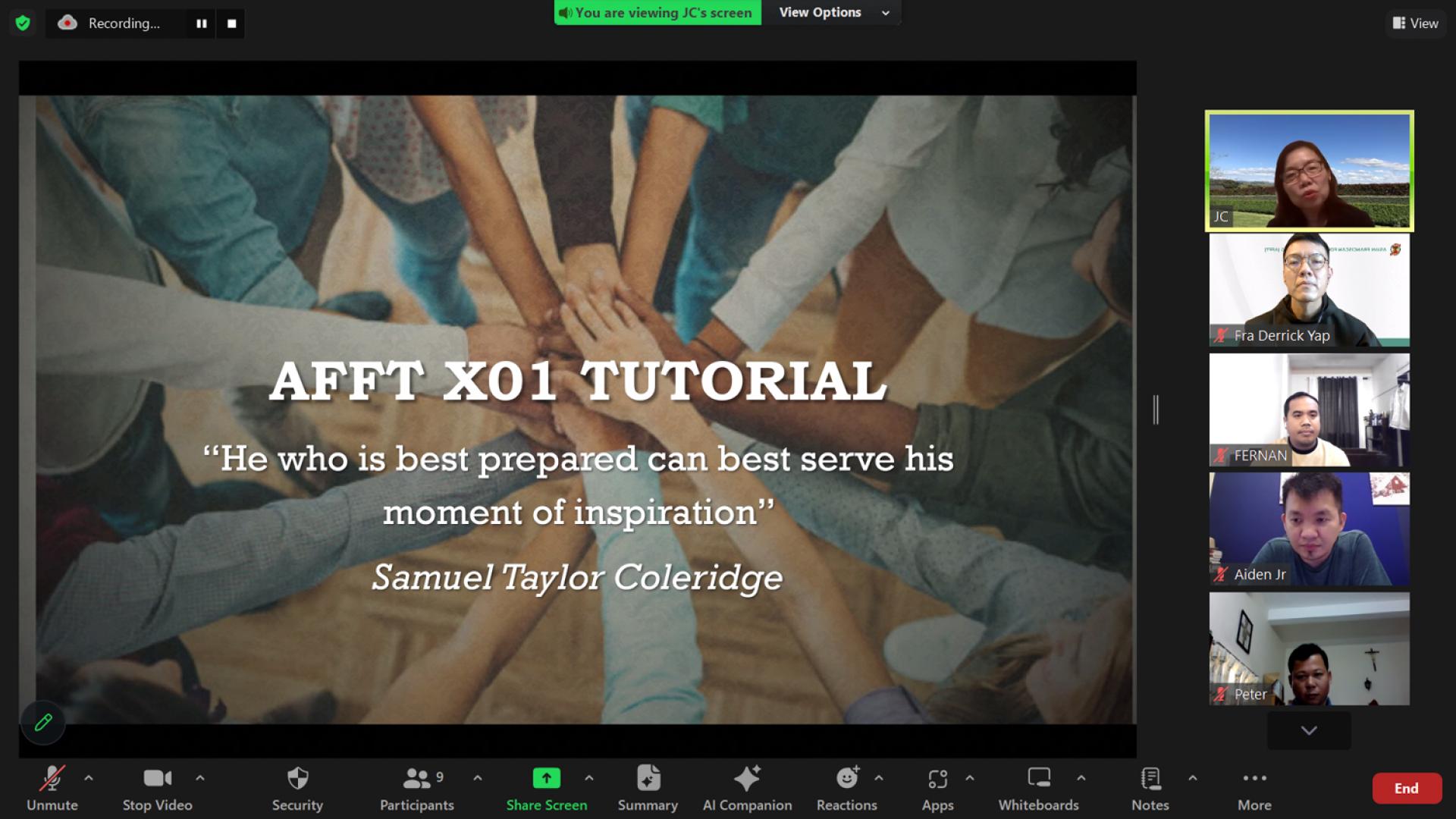Click the green Share Screen icon
The image size is (1456, 819).
tap(546, 779)
